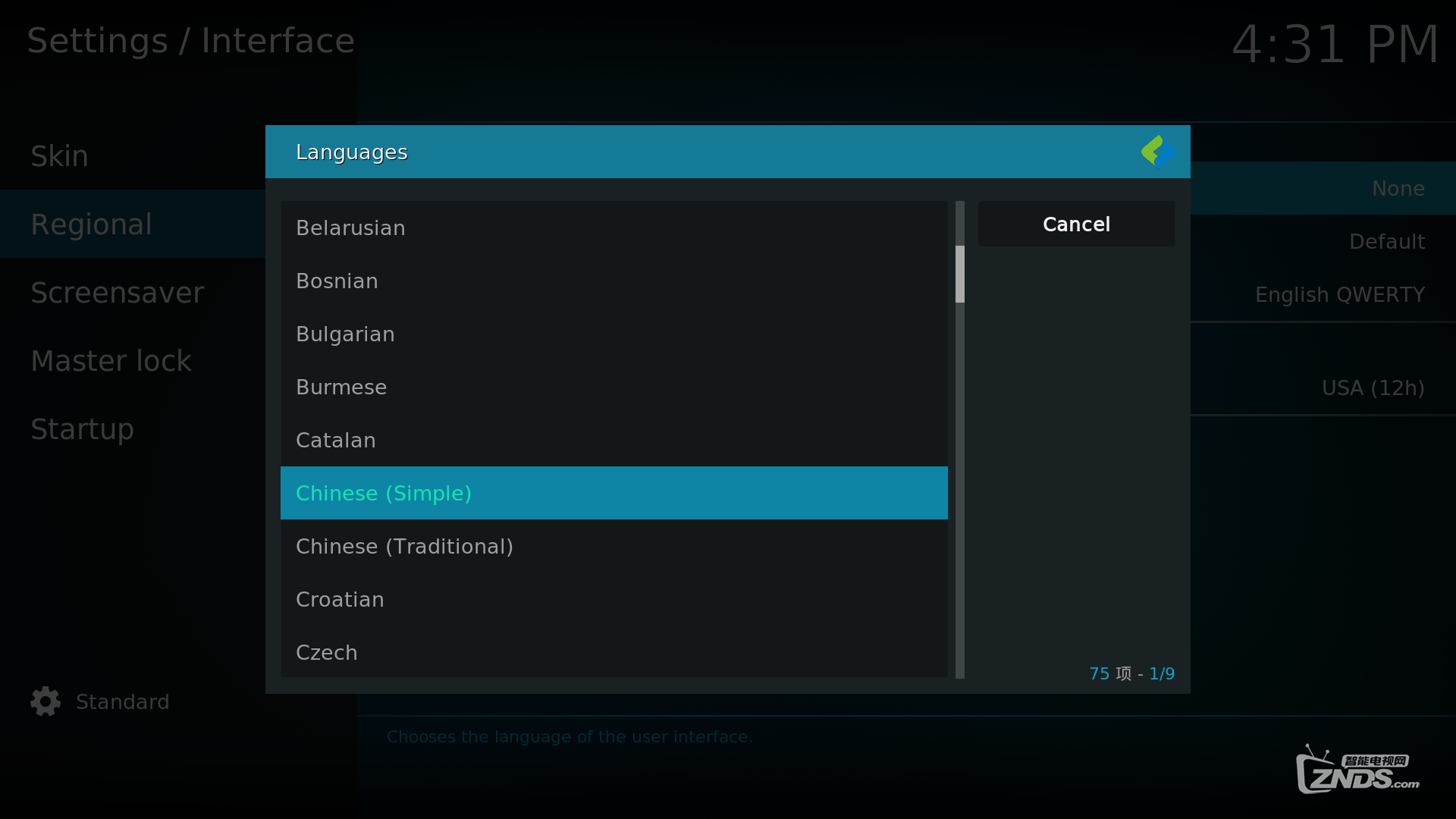Open English QWERTY keyboard layout setting

(x=1339, y=294)
